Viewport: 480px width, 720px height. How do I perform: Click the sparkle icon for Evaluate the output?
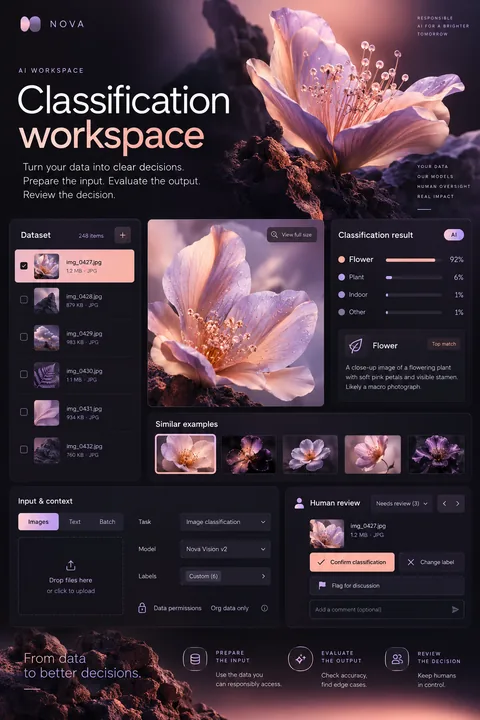pyautogui.click(x=300, y=659)
